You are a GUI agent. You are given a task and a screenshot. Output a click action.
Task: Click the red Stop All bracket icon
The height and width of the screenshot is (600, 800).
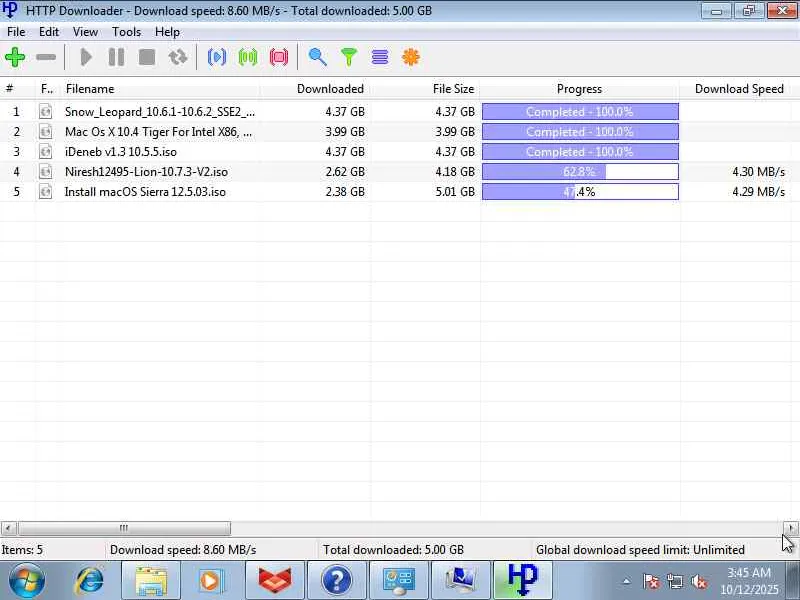pyautogui.click(x=279, y=57)
